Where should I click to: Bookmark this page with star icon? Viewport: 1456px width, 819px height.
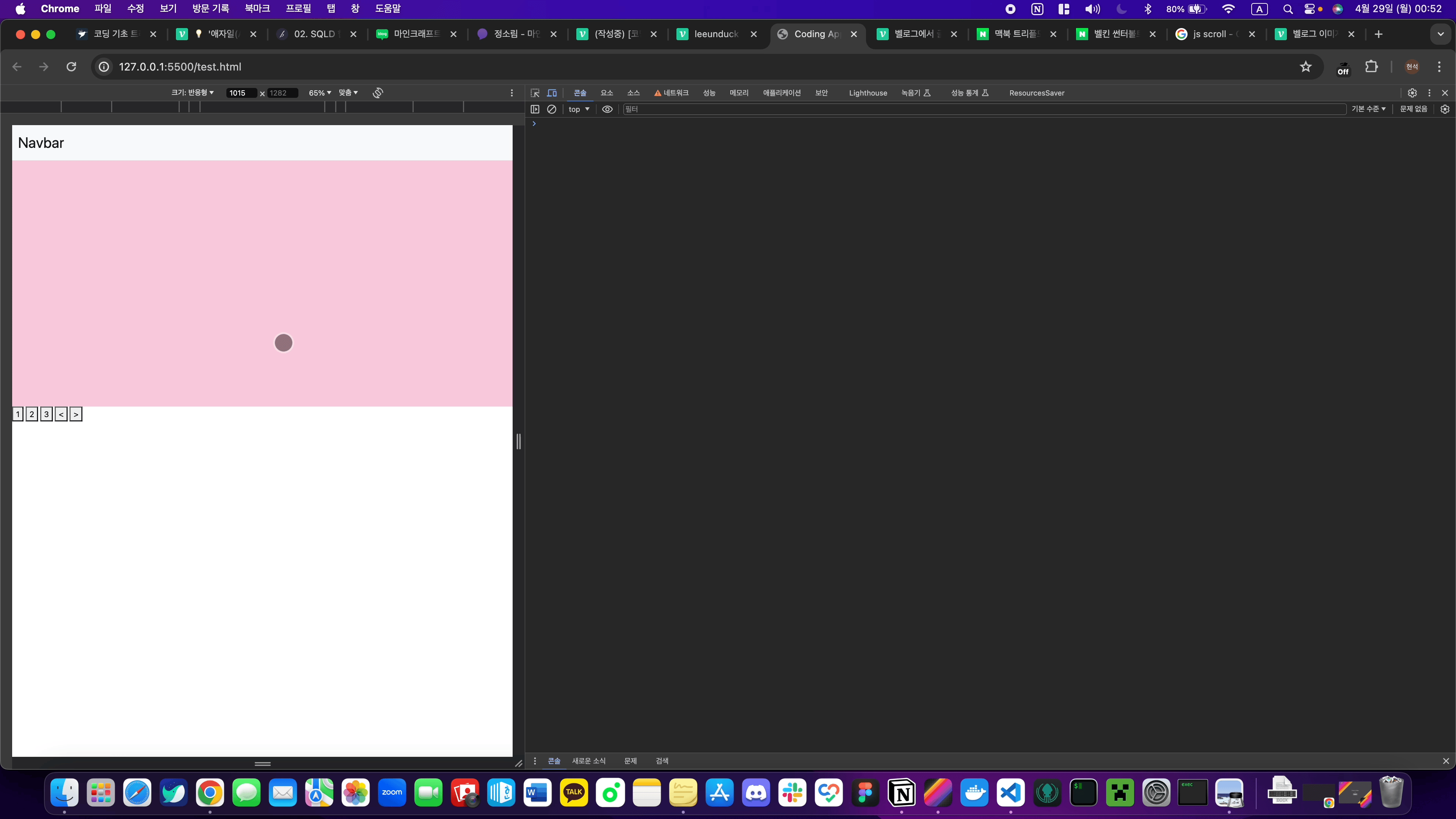1305,67
